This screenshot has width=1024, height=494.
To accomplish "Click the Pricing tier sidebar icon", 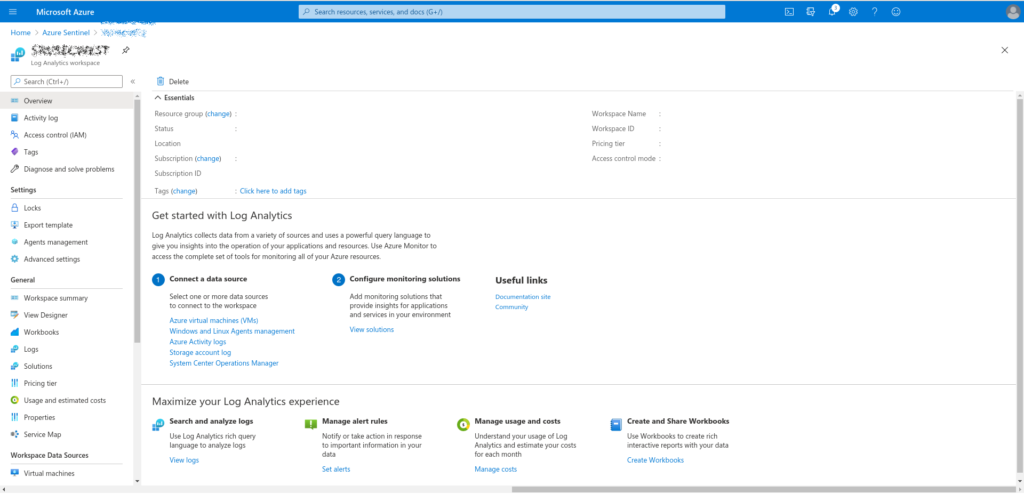I will [14, 383].
